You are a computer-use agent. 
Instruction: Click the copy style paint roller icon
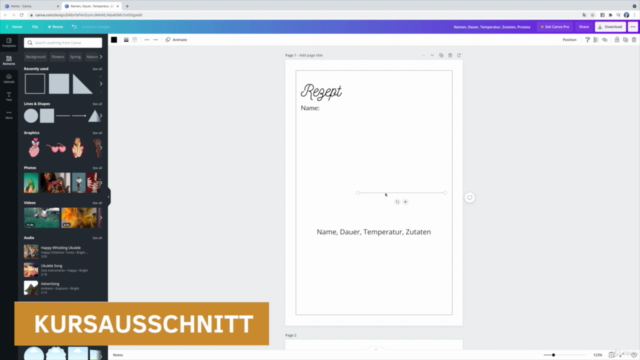(x=587, y=40)
